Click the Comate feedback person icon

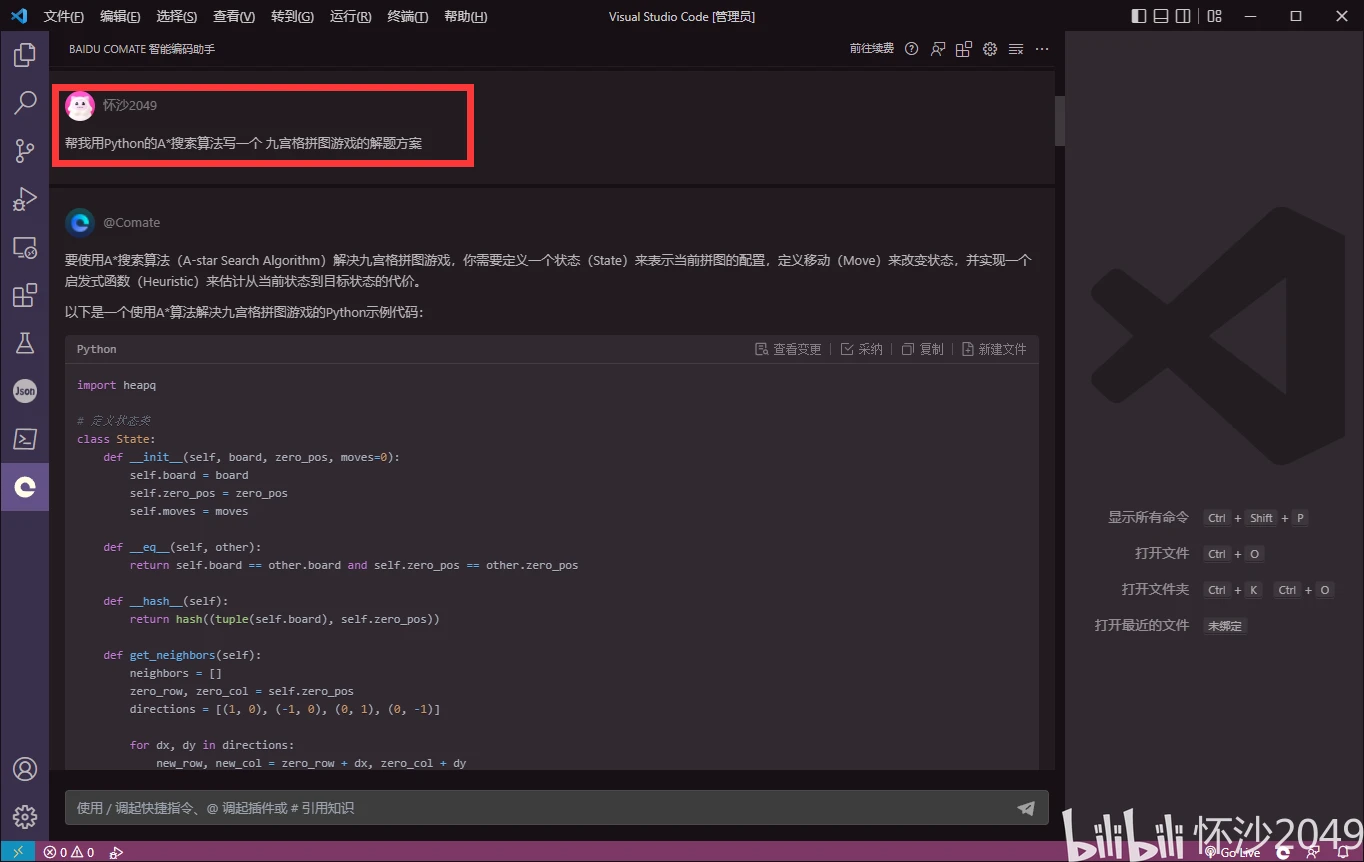[938, 49]
